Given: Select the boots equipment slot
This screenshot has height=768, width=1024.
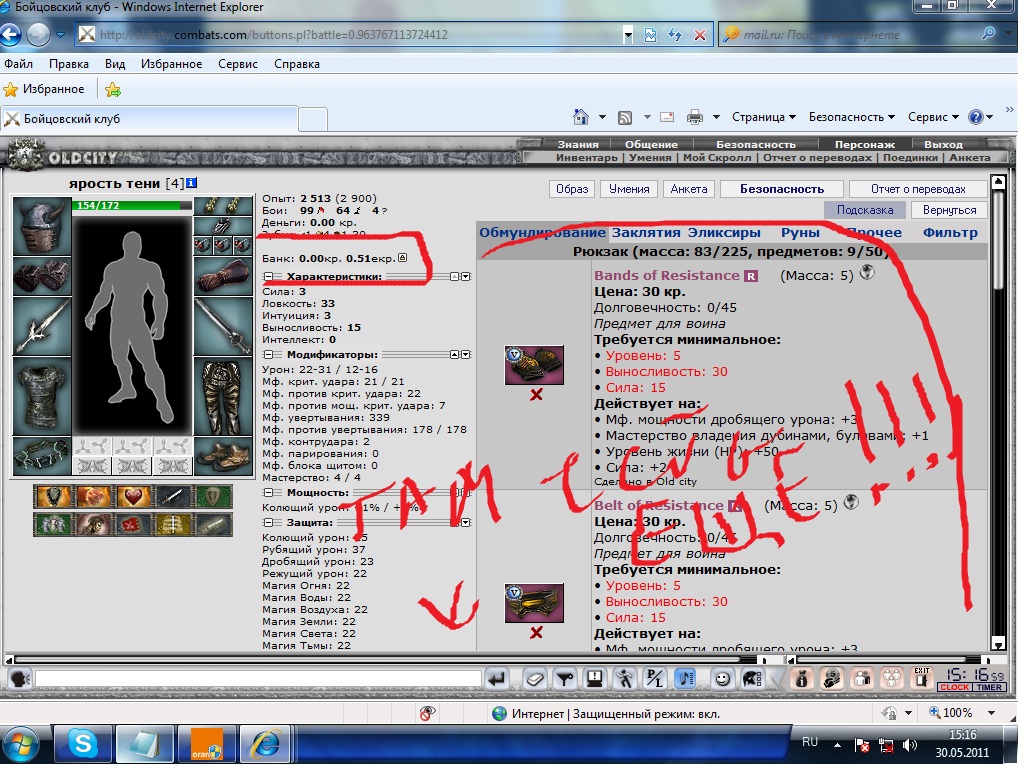Looking at the screenshot, I should pos(223,456).
